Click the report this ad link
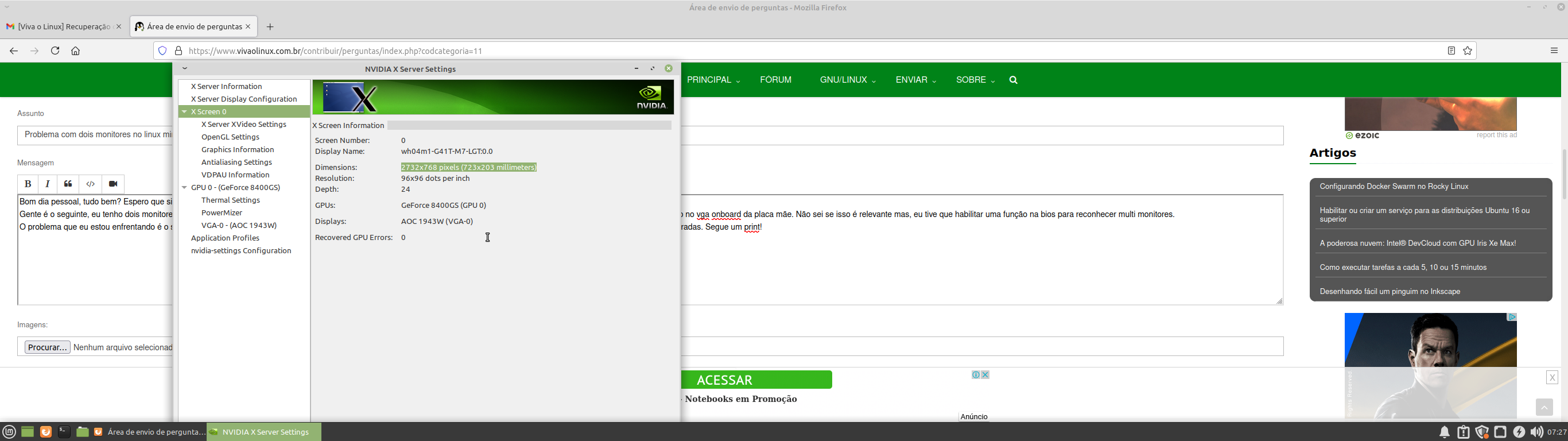 pyautogui.click(x=1496, y=135)
